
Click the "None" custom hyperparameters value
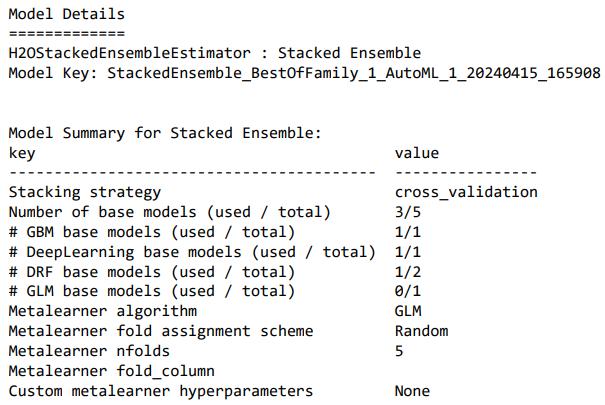click(412, 391)
